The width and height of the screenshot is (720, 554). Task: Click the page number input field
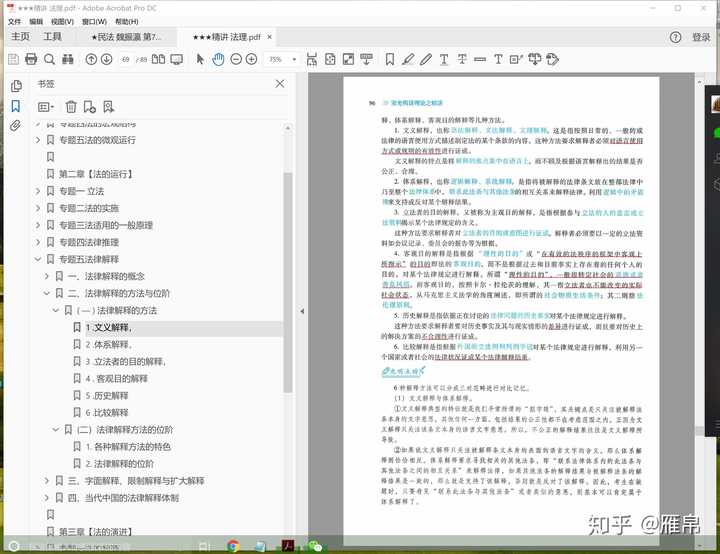126,59
